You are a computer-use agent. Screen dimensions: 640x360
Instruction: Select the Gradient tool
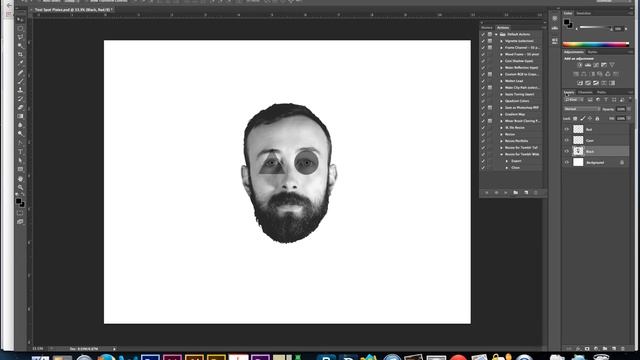pos(20,116)
